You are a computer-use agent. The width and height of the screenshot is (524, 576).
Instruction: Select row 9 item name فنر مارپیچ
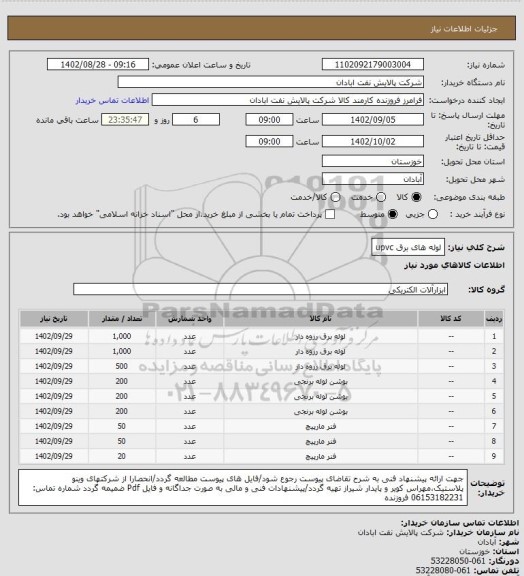tap(320, 456)
